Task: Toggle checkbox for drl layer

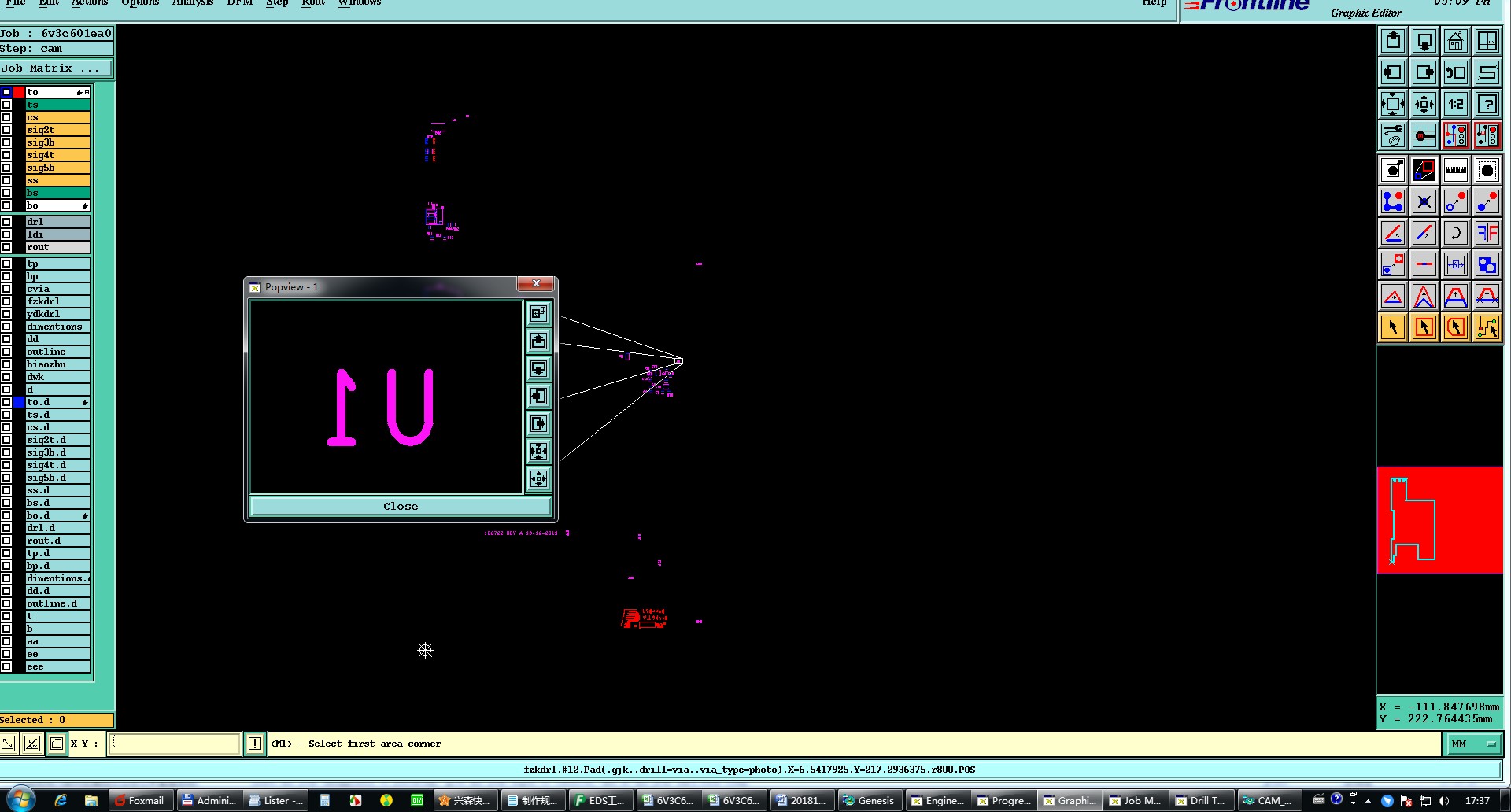Action: pos(6,222)
